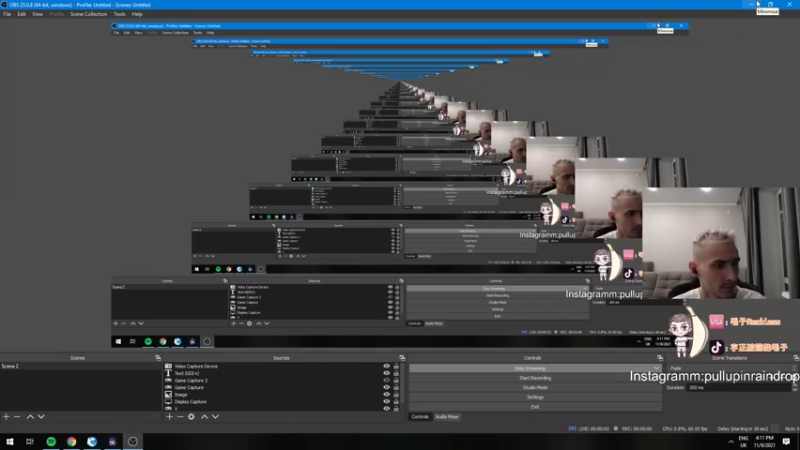Click the OBS Studio taskbar icon

point(133,442)
